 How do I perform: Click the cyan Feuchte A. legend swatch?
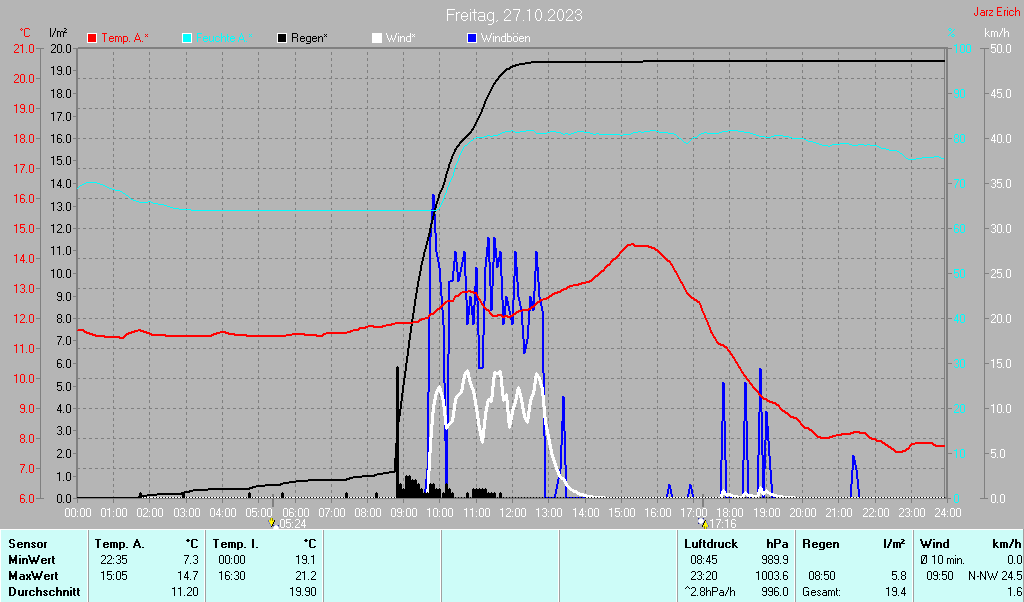187,39
